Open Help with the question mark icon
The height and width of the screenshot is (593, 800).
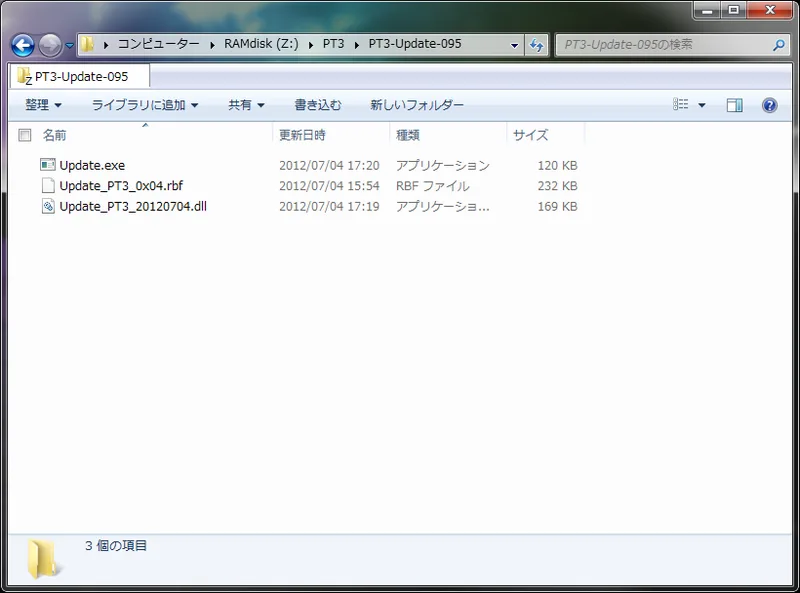[x=769, y=105]
